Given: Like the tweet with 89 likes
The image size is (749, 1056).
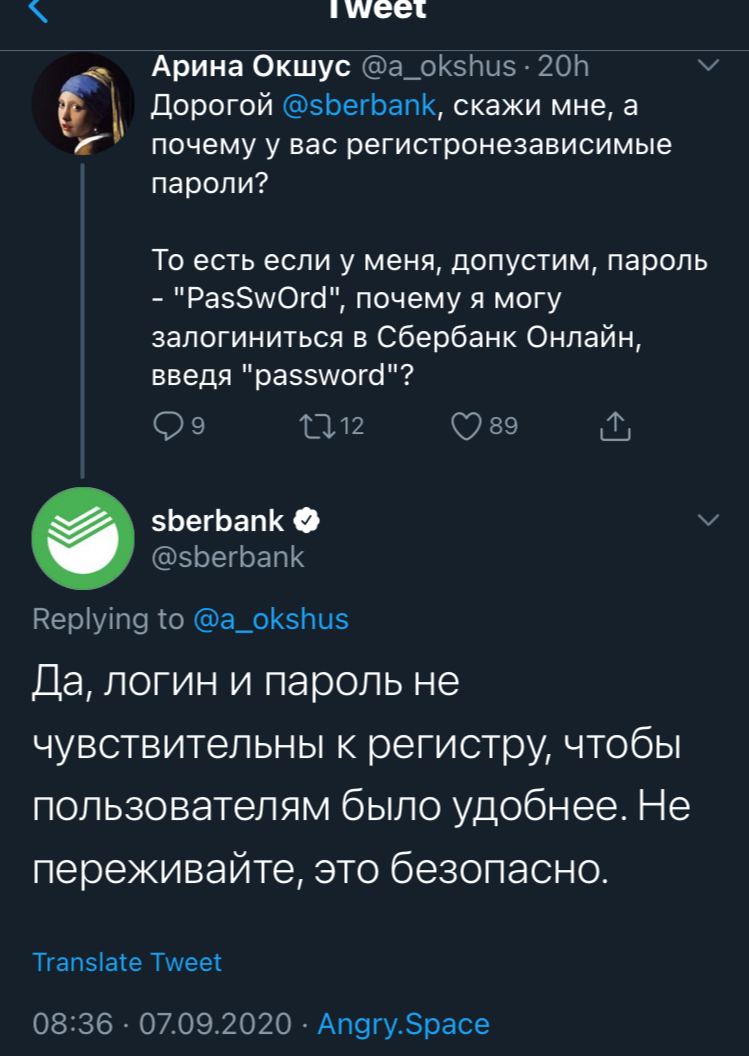Looking at the screenshot, I should tap(467, 427).
